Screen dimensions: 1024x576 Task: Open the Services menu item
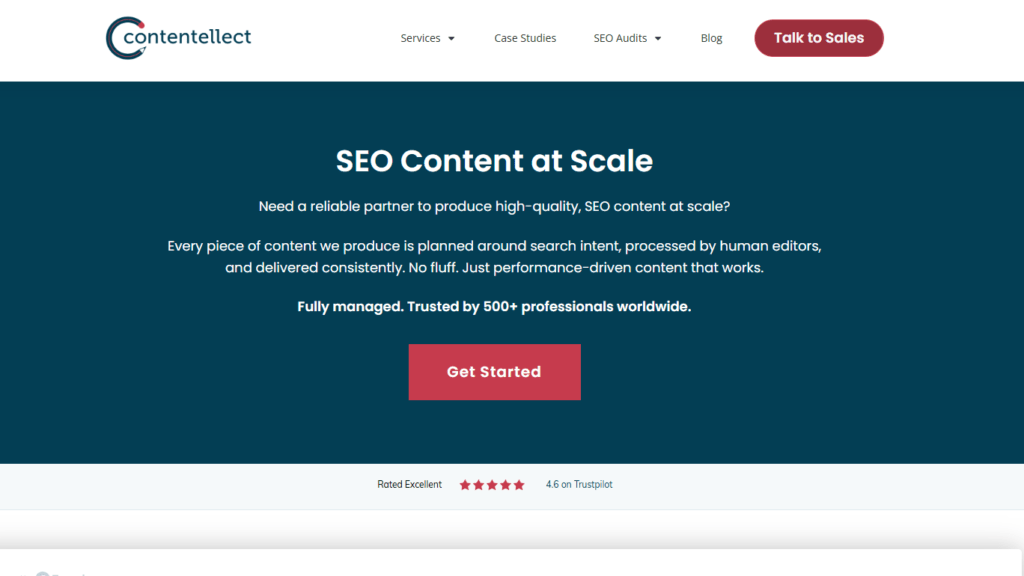(x=420, y=38)
